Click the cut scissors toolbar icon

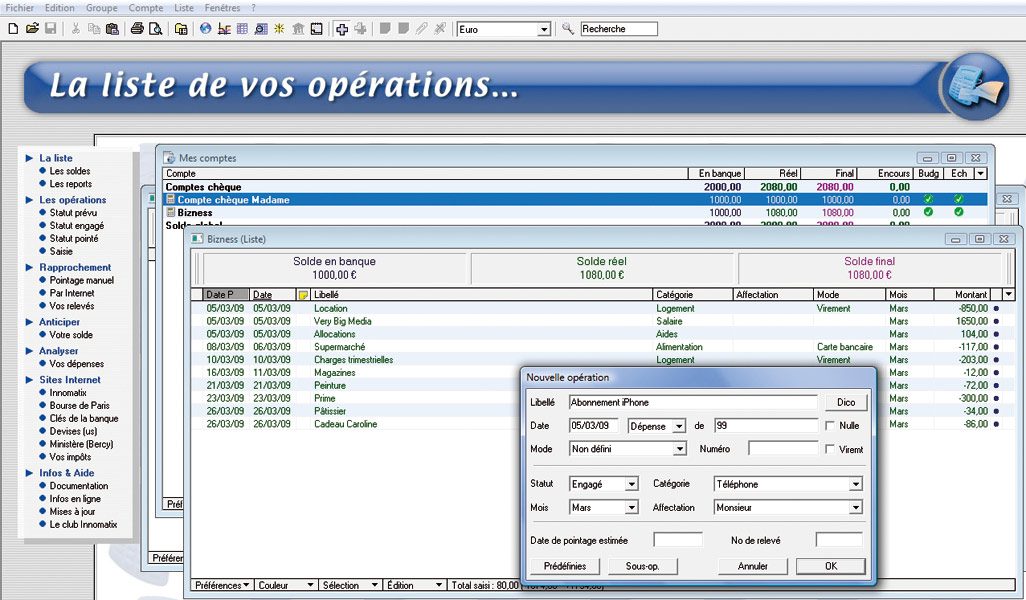[75, 29]
